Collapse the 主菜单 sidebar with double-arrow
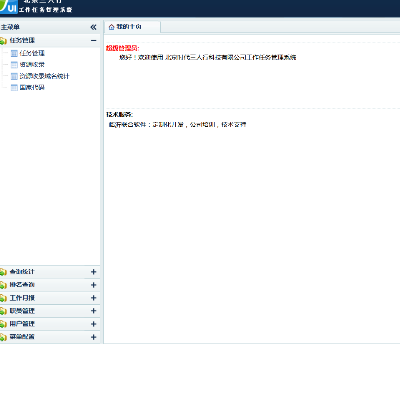 tap(93, 27)
